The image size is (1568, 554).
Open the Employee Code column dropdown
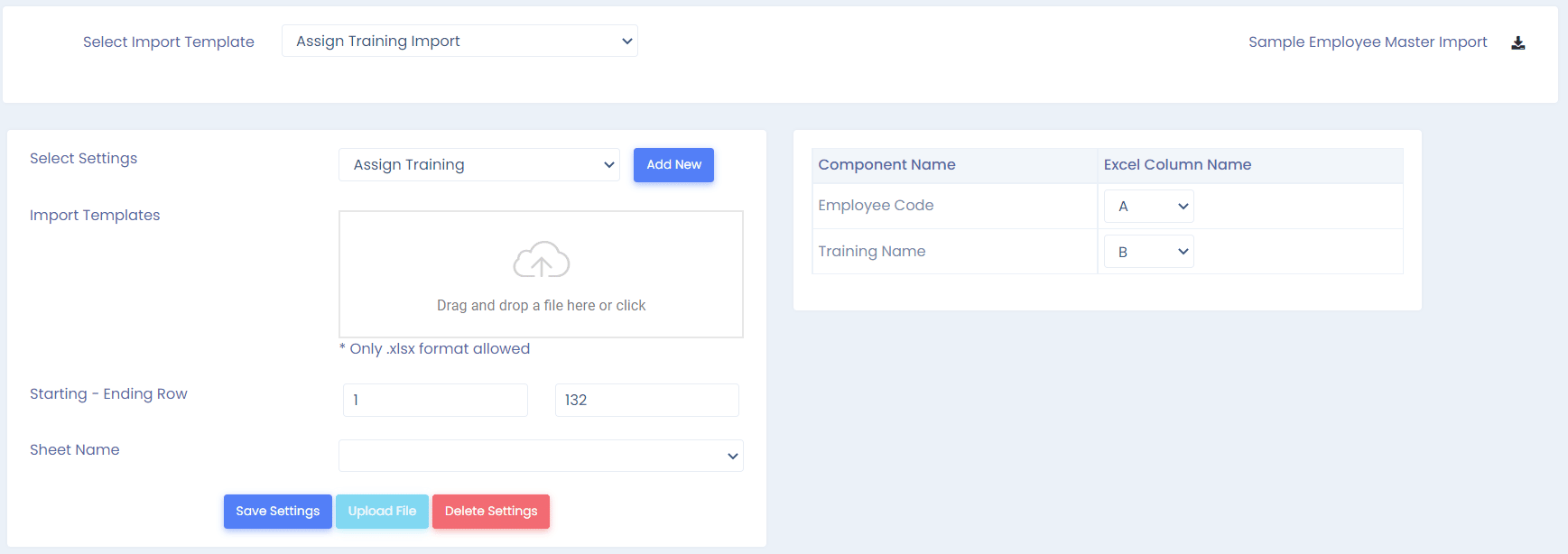tap(1148, 207)
